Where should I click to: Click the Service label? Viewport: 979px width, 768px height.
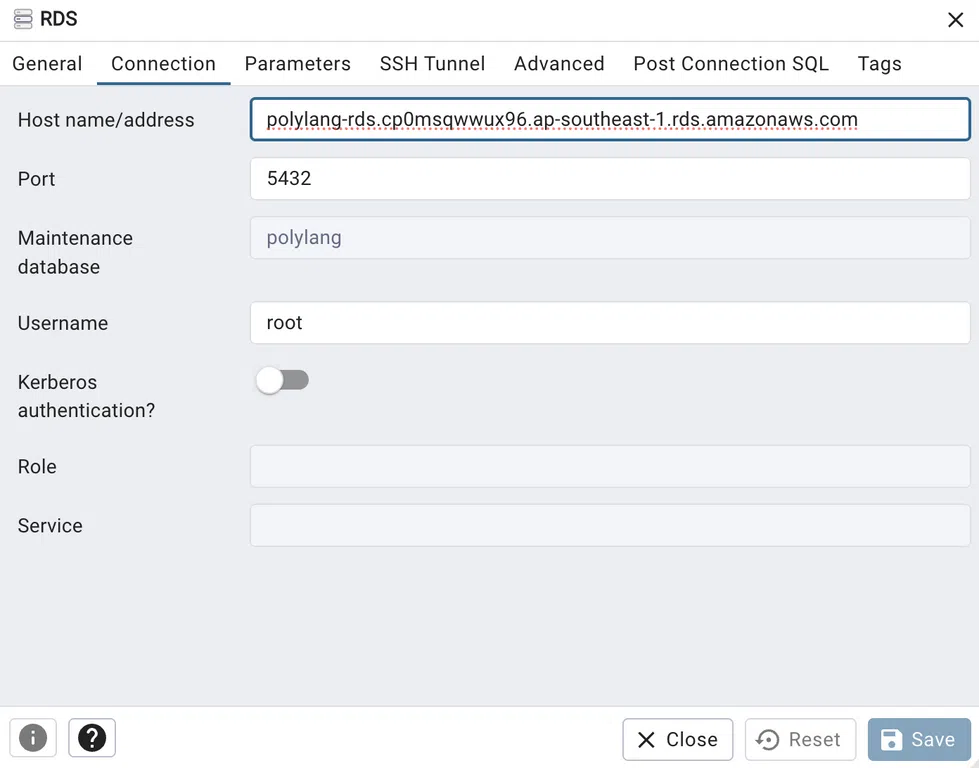tap(50, 526)
